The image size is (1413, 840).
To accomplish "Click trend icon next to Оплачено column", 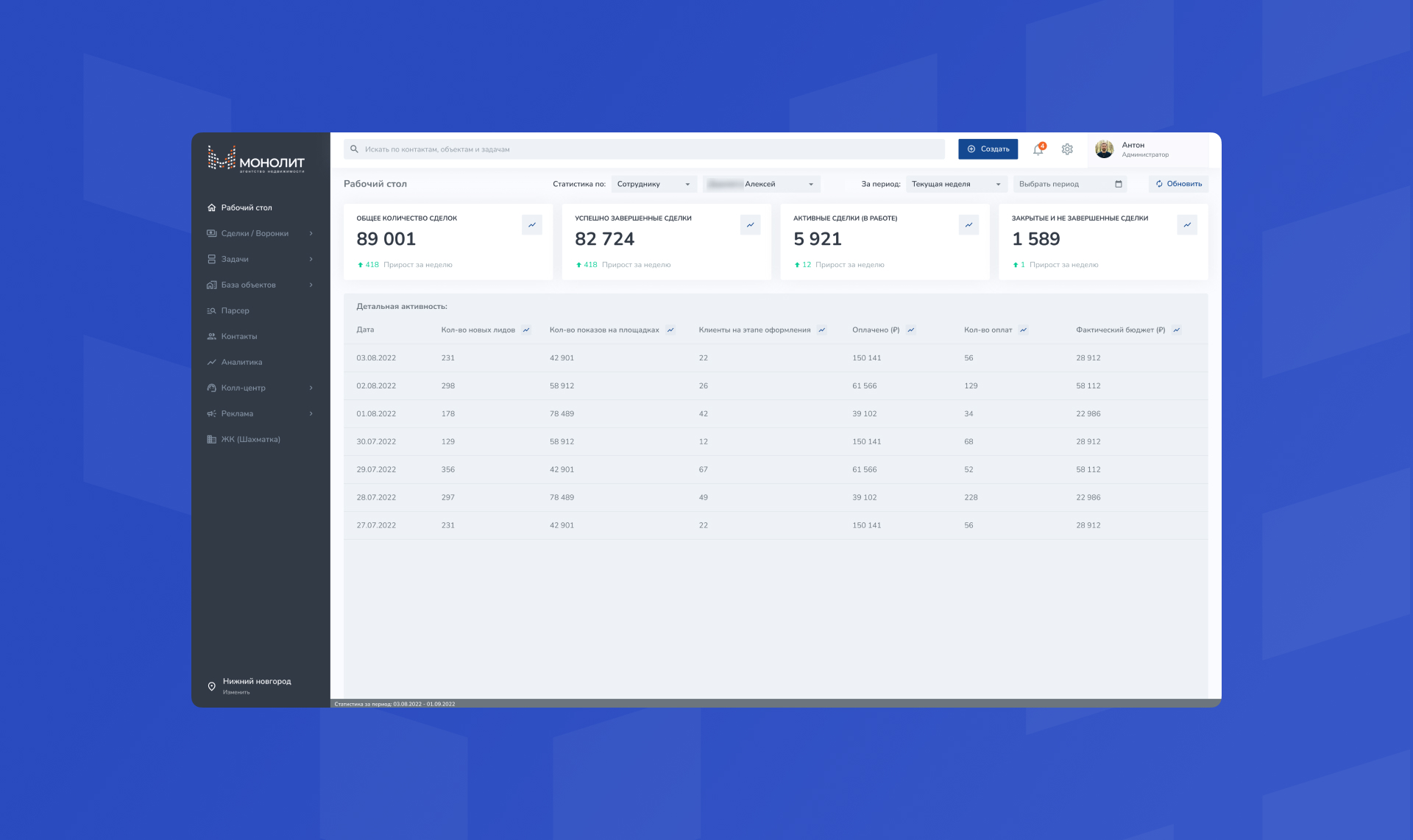I will (x=911, y=330).
